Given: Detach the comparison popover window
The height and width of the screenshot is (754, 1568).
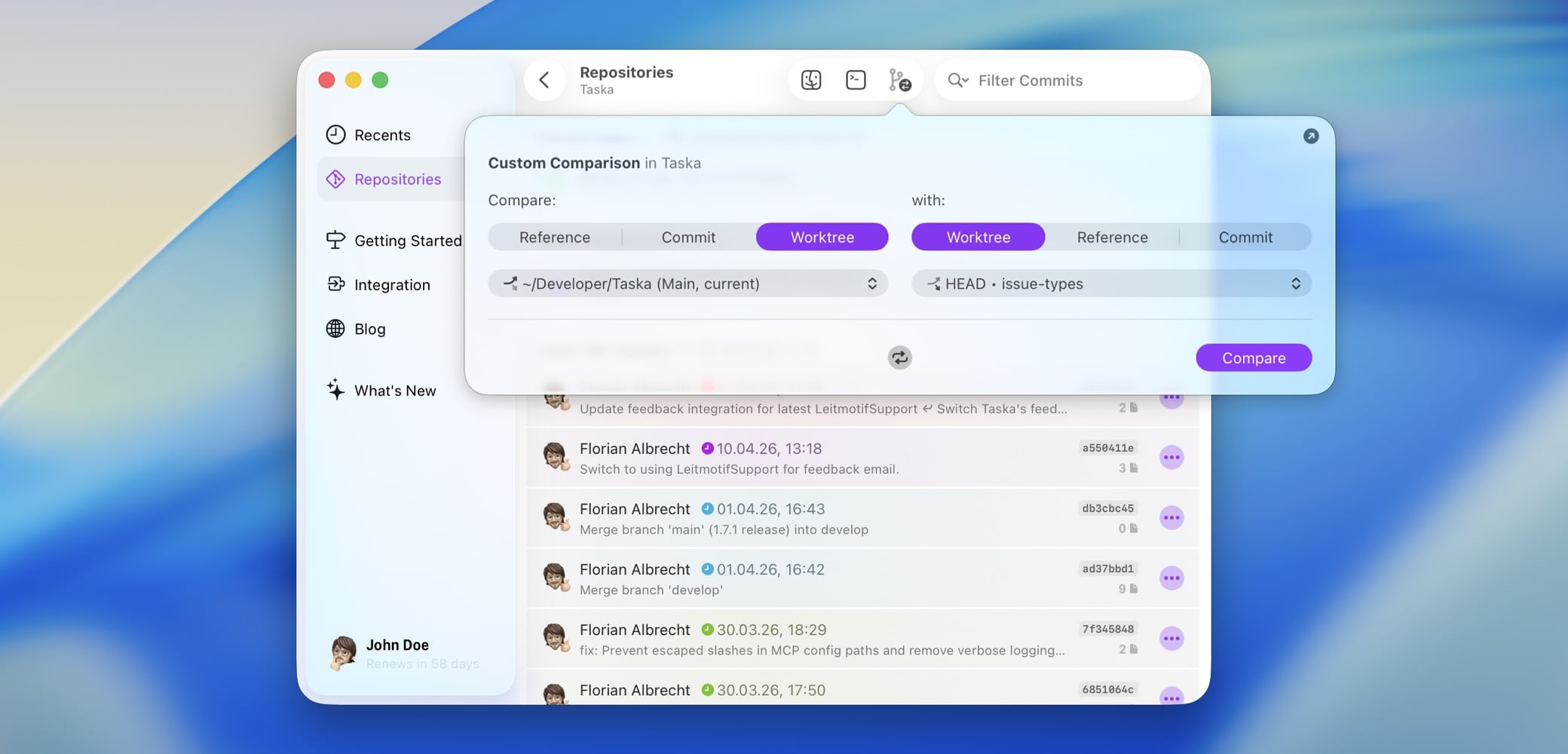Looking at the screenshot, I should tap(1310, 136).
